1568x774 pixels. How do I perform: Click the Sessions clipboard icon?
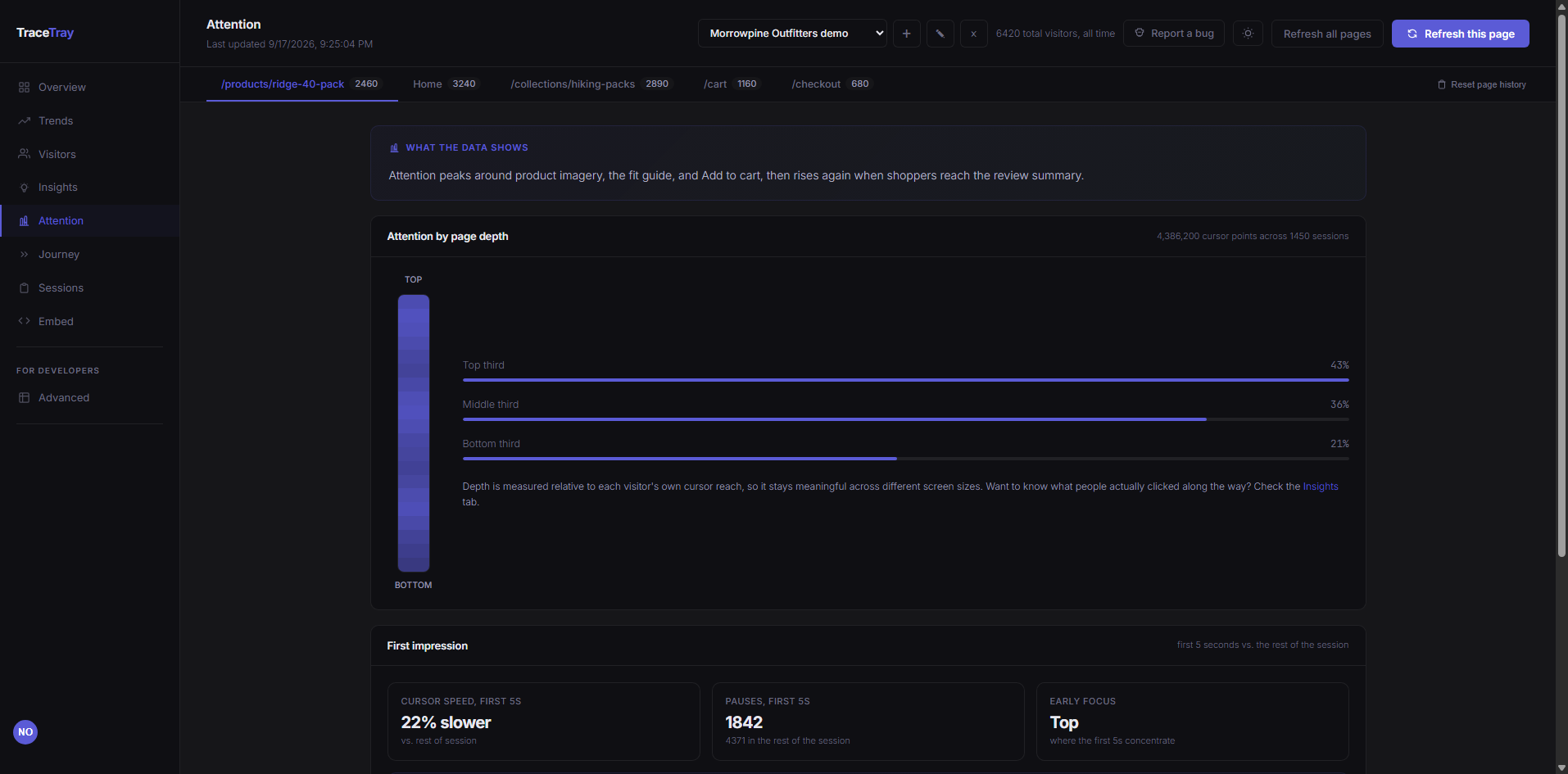24,288
